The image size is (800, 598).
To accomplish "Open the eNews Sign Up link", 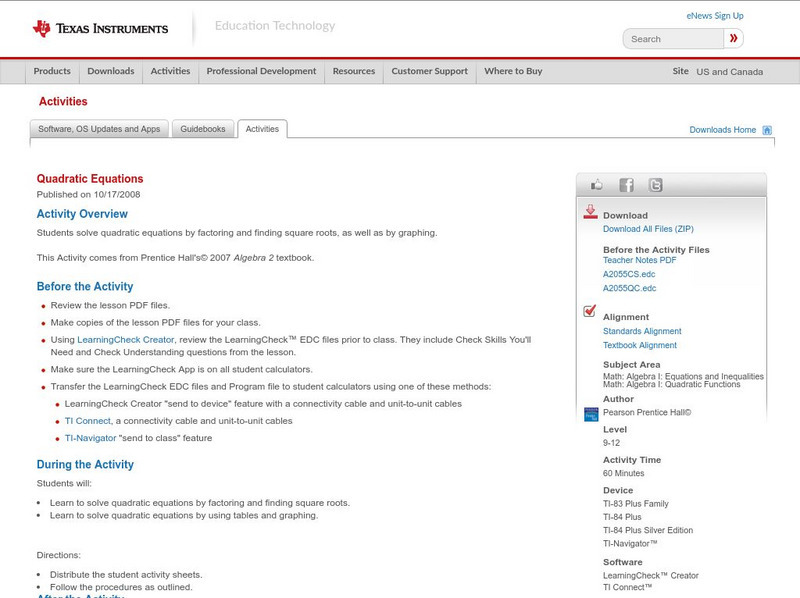I will coord(715,16).
